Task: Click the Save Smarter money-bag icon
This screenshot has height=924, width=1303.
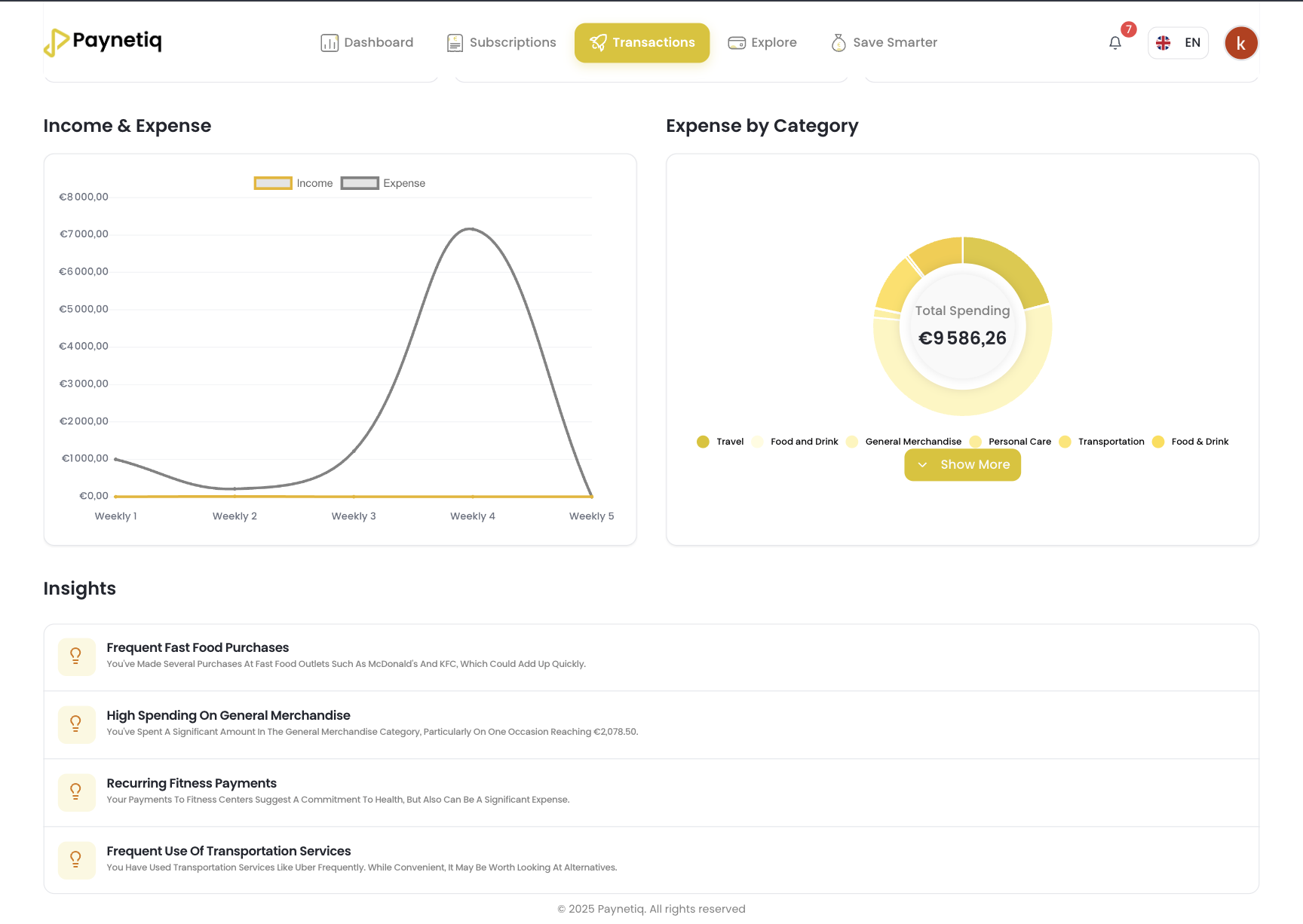Action: [838, 42]
